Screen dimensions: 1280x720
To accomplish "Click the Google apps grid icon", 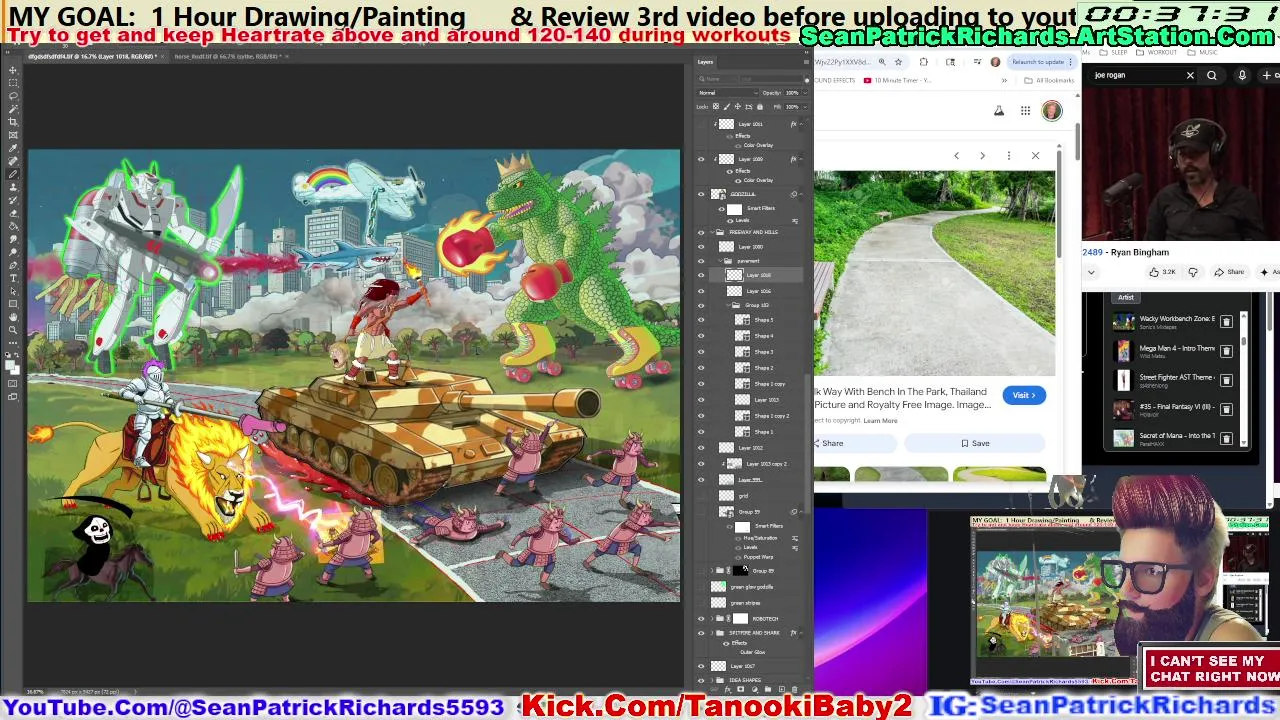I will [1025, 111].
